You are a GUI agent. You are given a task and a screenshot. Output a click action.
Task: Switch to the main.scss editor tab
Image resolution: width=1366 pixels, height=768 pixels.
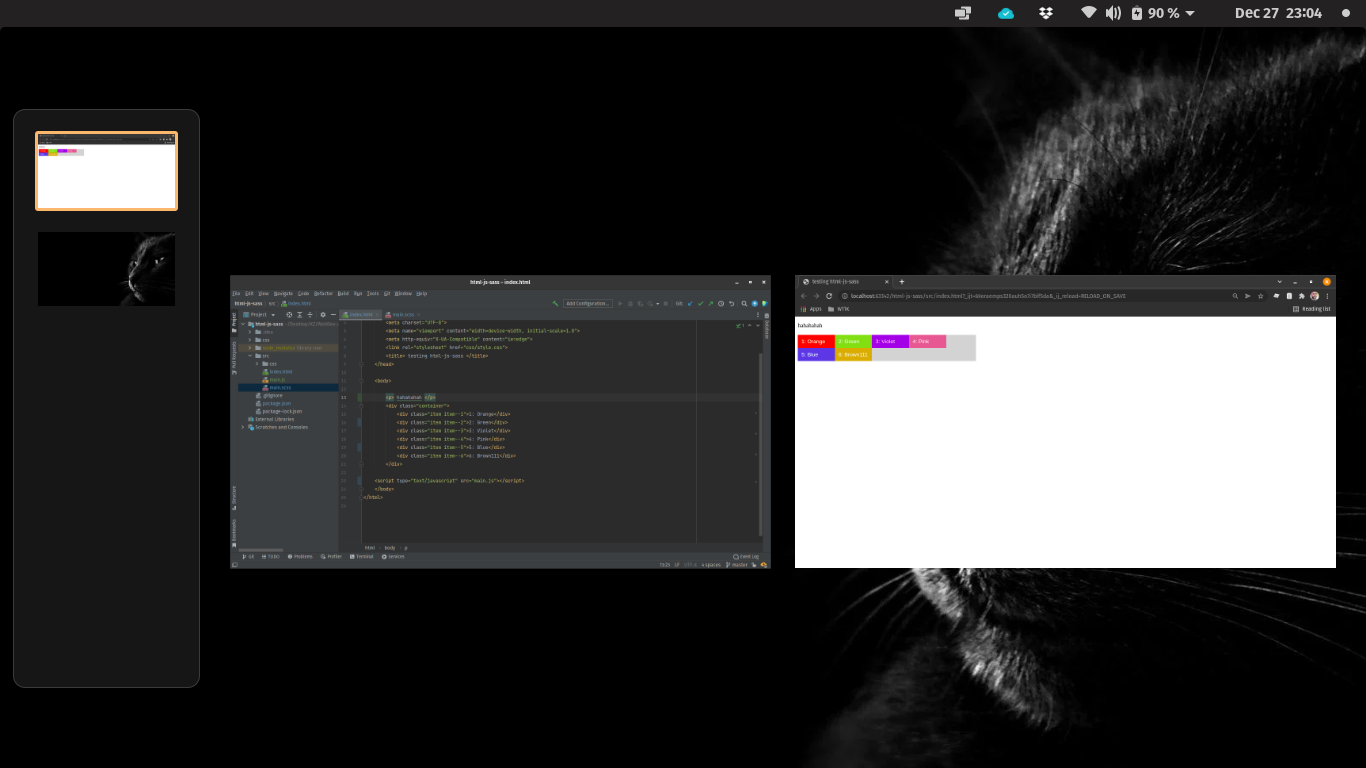tap(403, 314)
